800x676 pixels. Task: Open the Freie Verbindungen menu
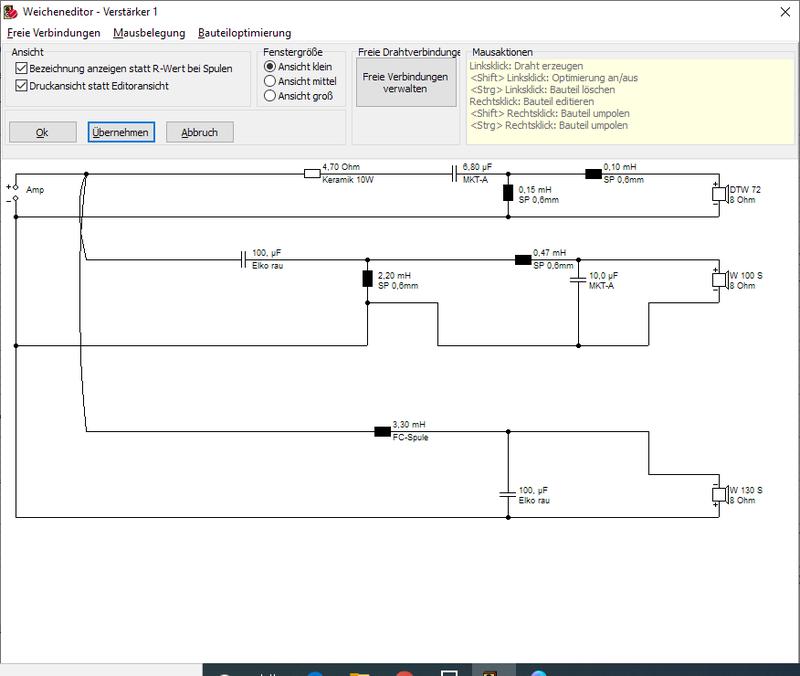54,33
